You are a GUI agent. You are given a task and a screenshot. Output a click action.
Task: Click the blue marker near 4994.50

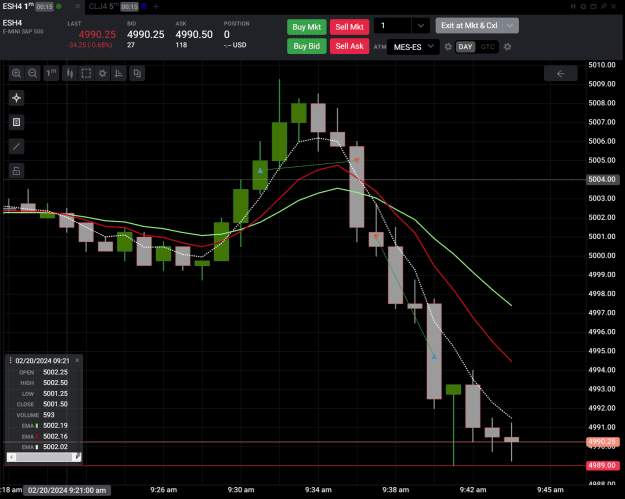(x=434, y=356)
